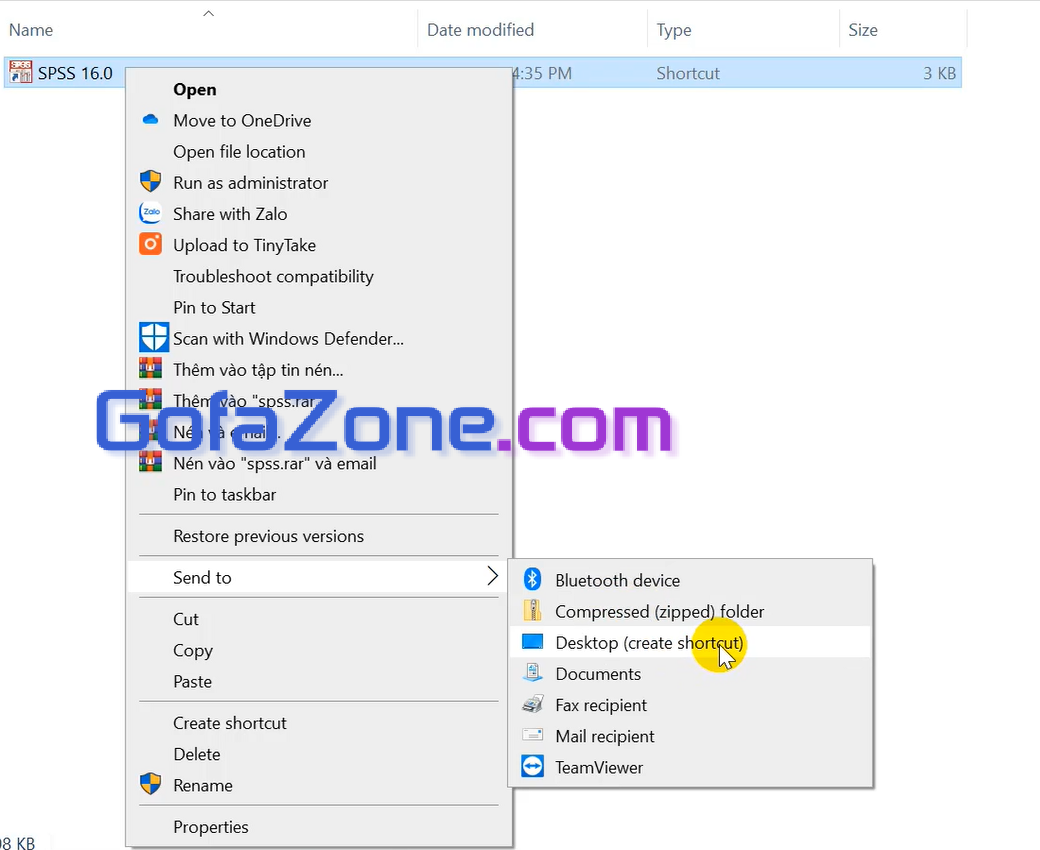The image size is (1040, 850).
Task: Click the TinyTake upload icon
Action: (151, 244)
